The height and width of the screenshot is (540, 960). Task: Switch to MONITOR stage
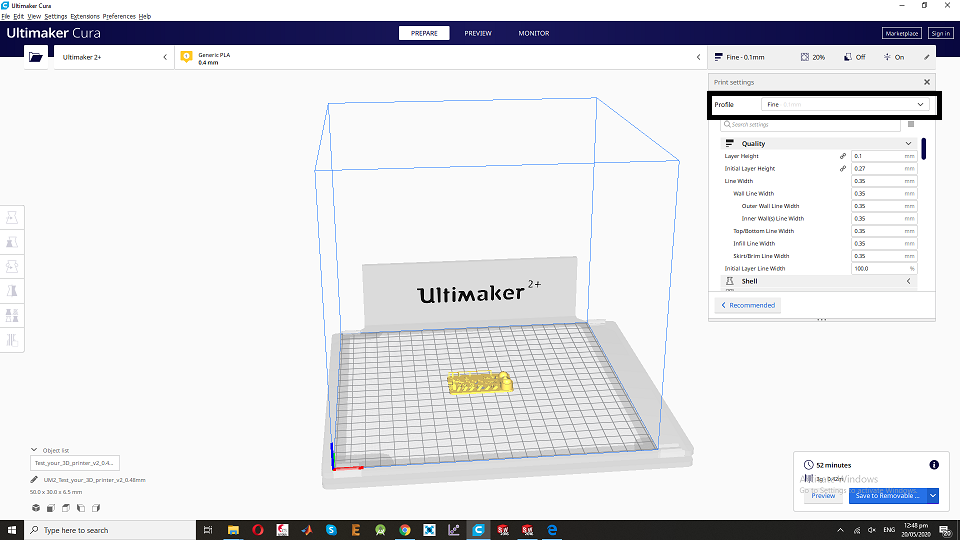534,33
